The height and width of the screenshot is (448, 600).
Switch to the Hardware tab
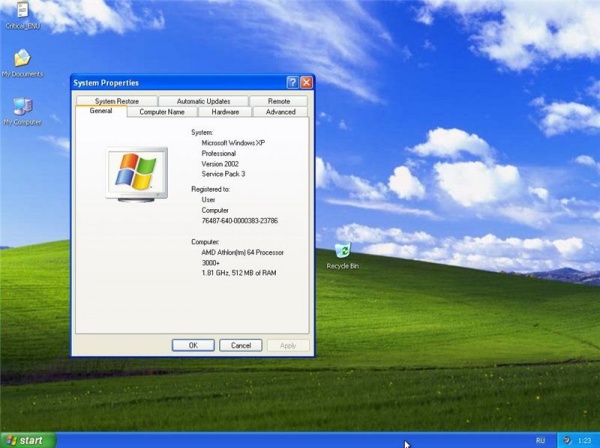tap(225, 112)
